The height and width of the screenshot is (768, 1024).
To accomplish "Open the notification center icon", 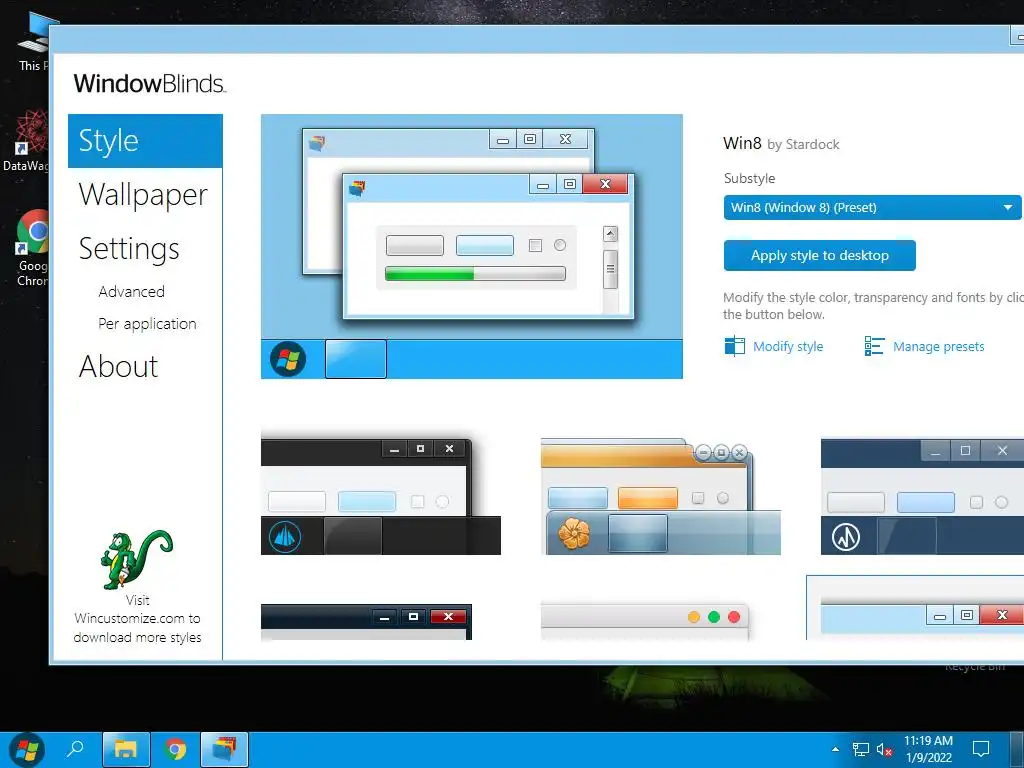I will 981,749.
